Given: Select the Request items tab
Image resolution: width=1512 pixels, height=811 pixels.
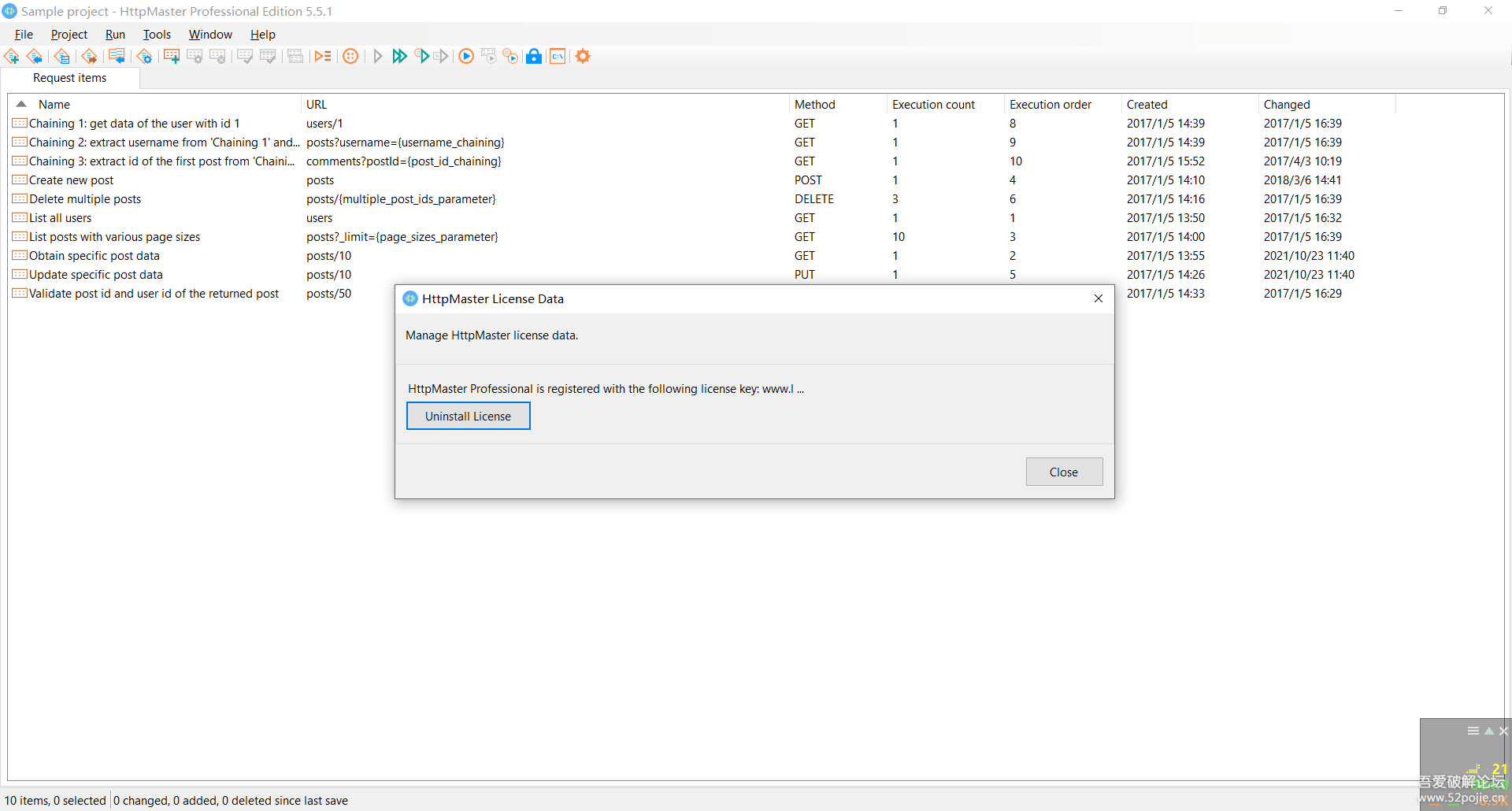Looking at the screenshot, I should pos(70,78).
